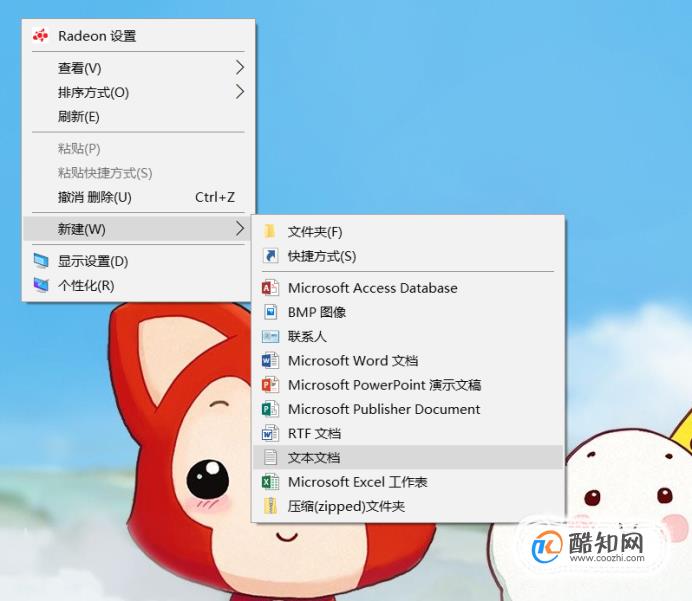692x601 pixels.
Task: Create new 压缩(zipped)文件夹
Action: click(408, 506)
